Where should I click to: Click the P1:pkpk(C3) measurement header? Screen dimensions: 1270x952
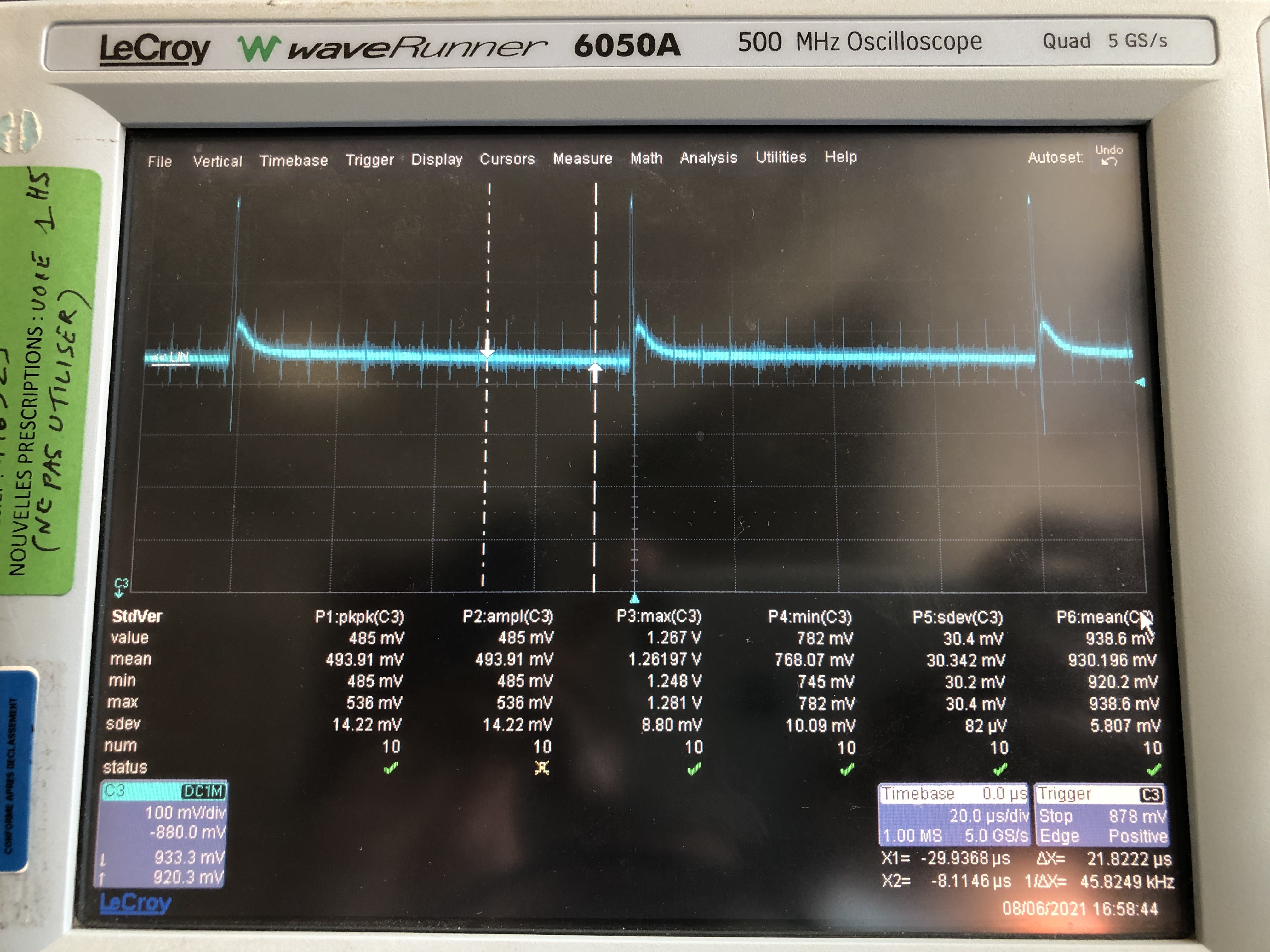359,617
